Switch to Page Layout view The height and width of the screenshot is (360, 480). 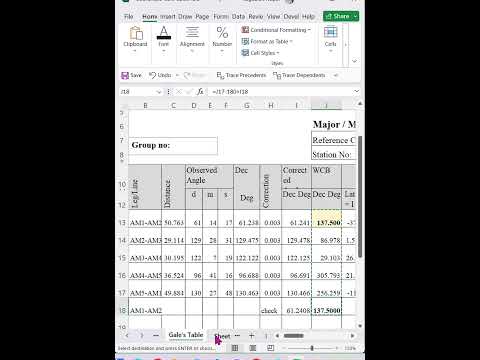tap(253, 348)
